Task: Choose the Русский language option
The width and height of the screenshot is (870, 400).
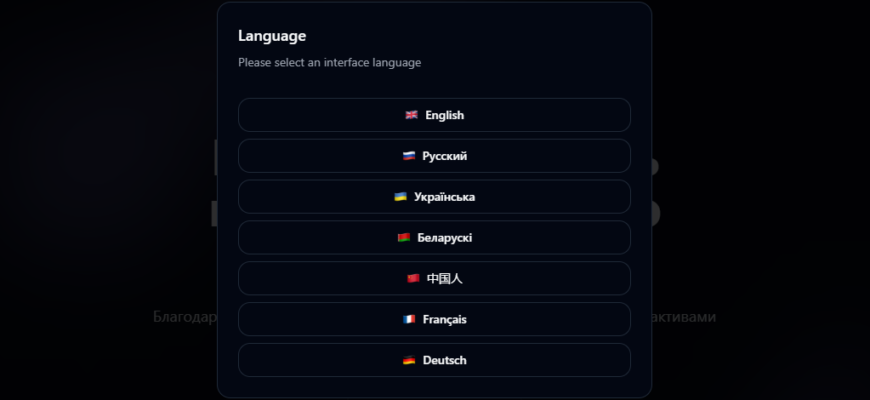Action: [x=434, y=156]
